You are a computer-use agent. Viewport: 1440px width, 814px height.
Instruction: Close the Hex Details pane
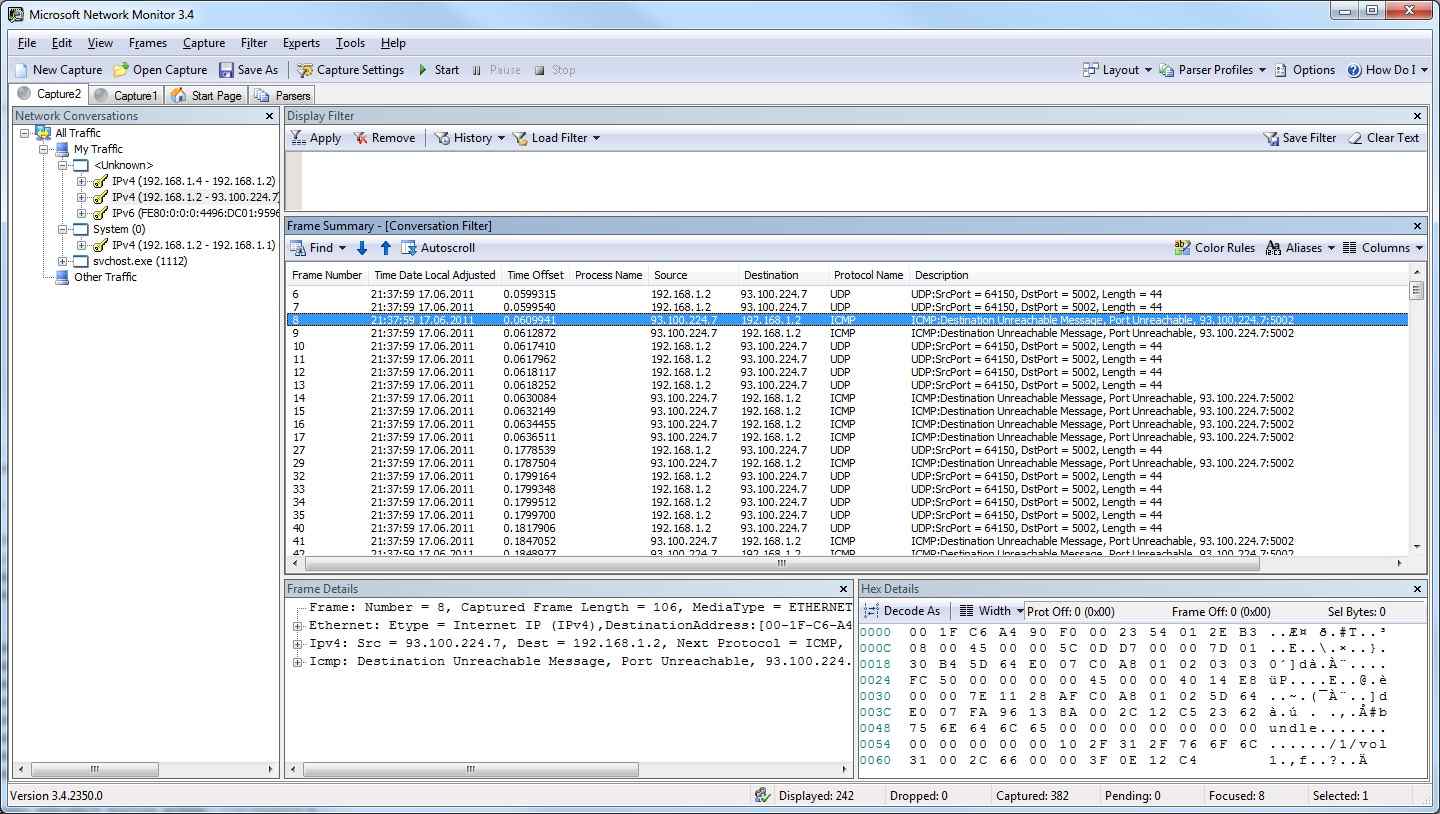click(x=1417, y=589)
